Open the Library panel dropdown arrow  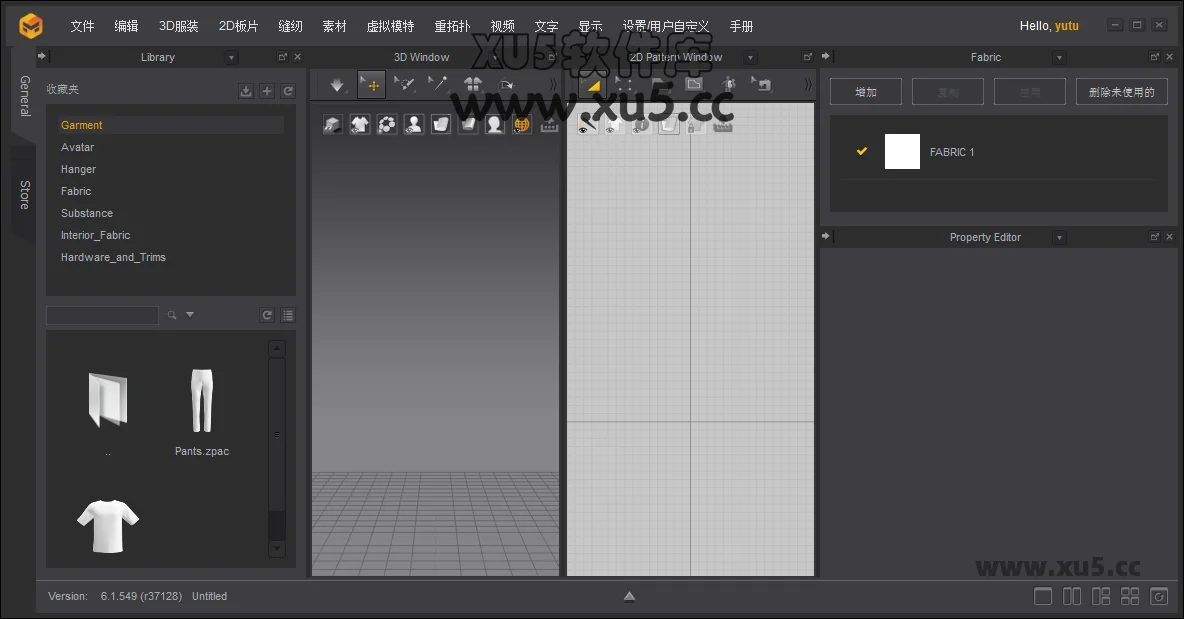[x=230, y=57]
